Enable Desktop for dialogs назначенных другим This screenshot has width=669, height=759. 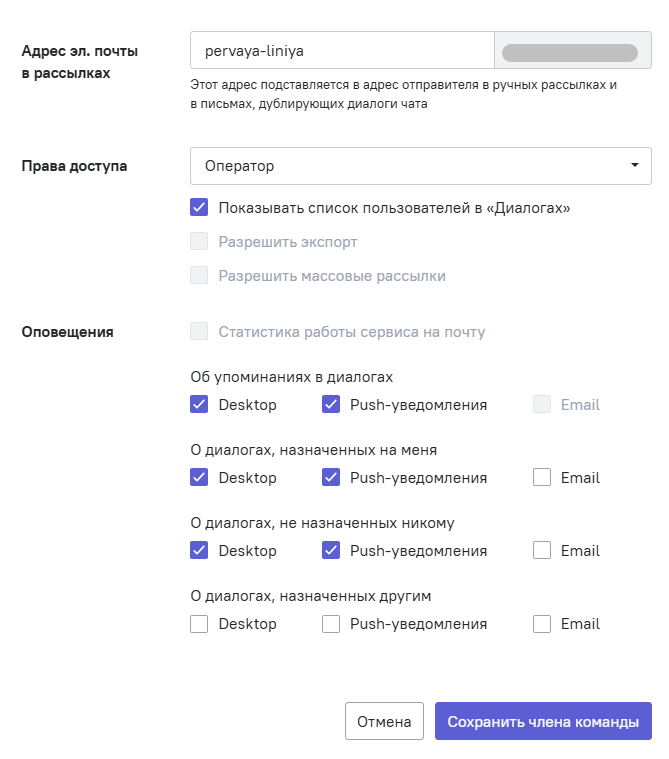point(199,624)
